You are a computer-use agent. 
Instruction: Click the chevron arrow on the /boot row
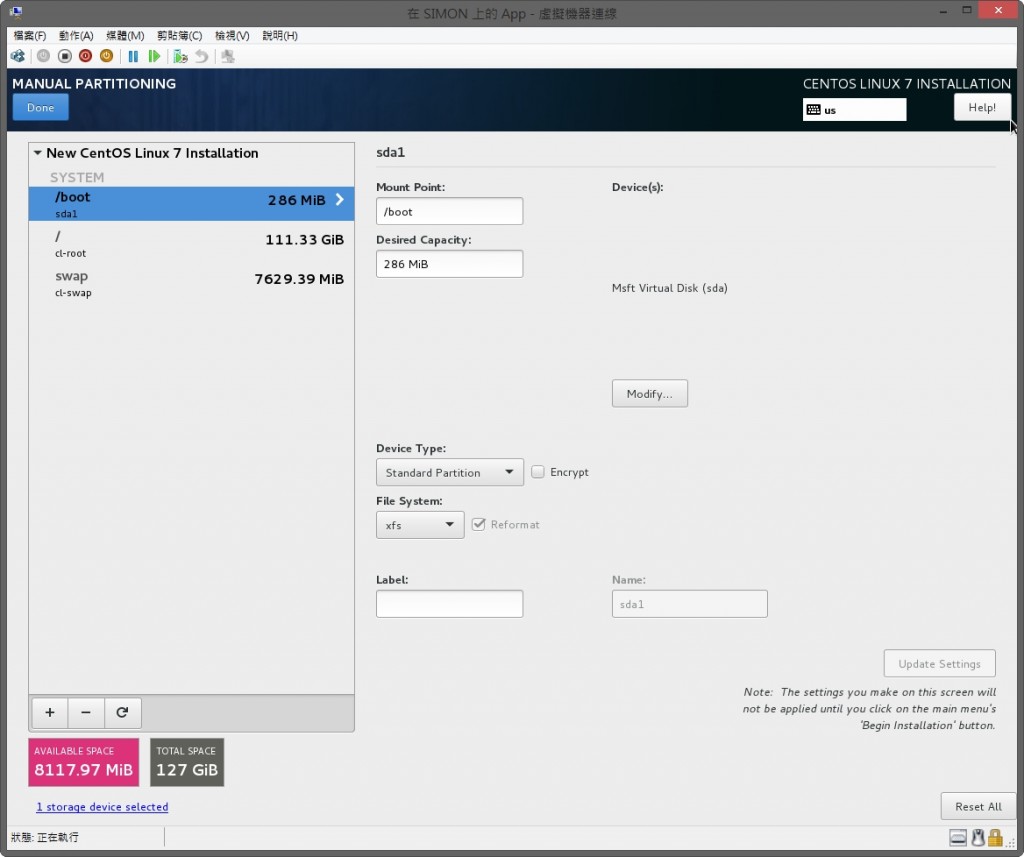(340, 200)
